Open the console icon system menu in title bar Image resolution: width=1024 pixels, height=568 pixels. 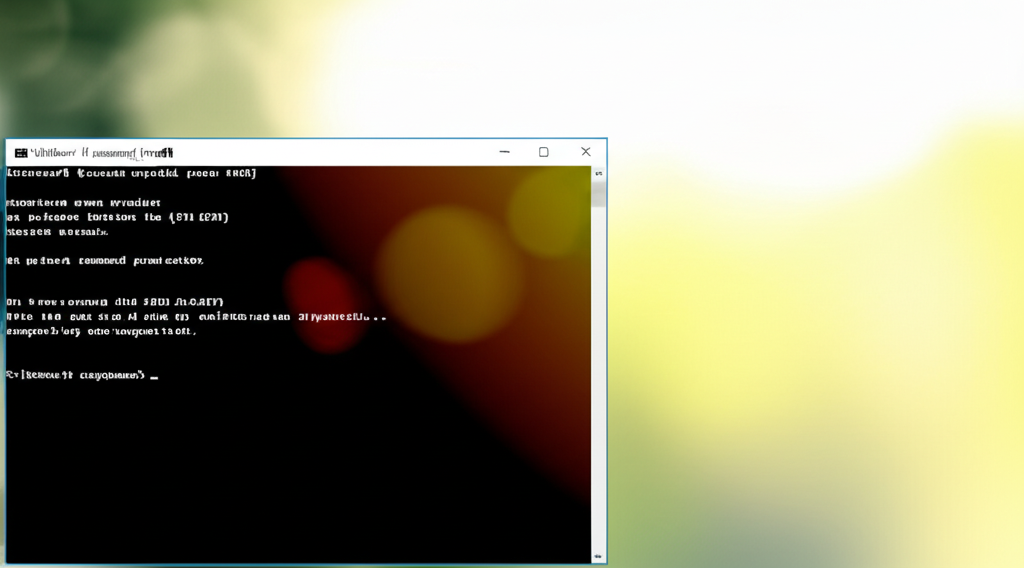[x=20, y=153]
